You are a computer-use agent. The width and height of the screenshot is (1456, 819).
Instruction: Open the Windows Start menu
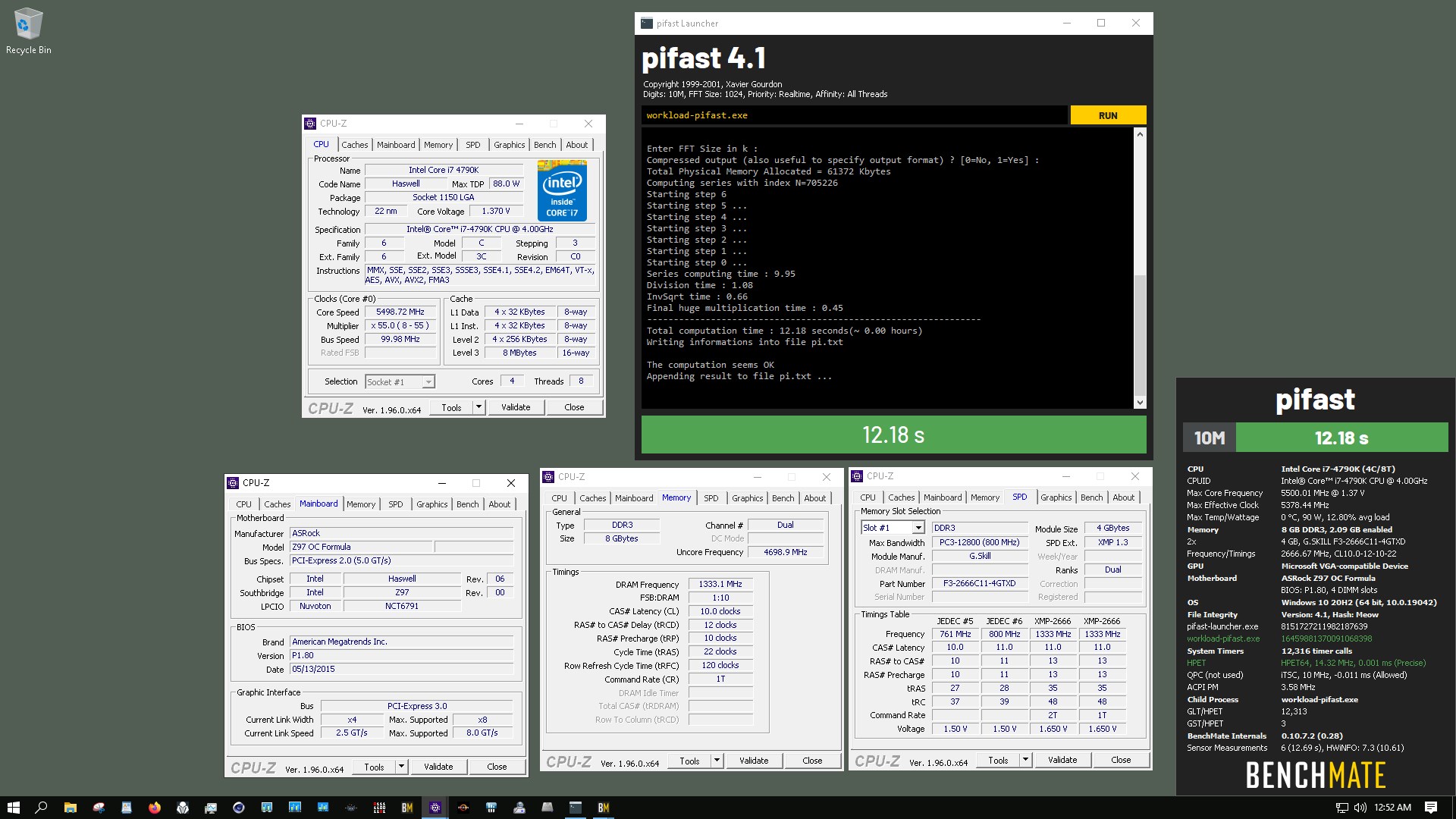coord(14,808)
